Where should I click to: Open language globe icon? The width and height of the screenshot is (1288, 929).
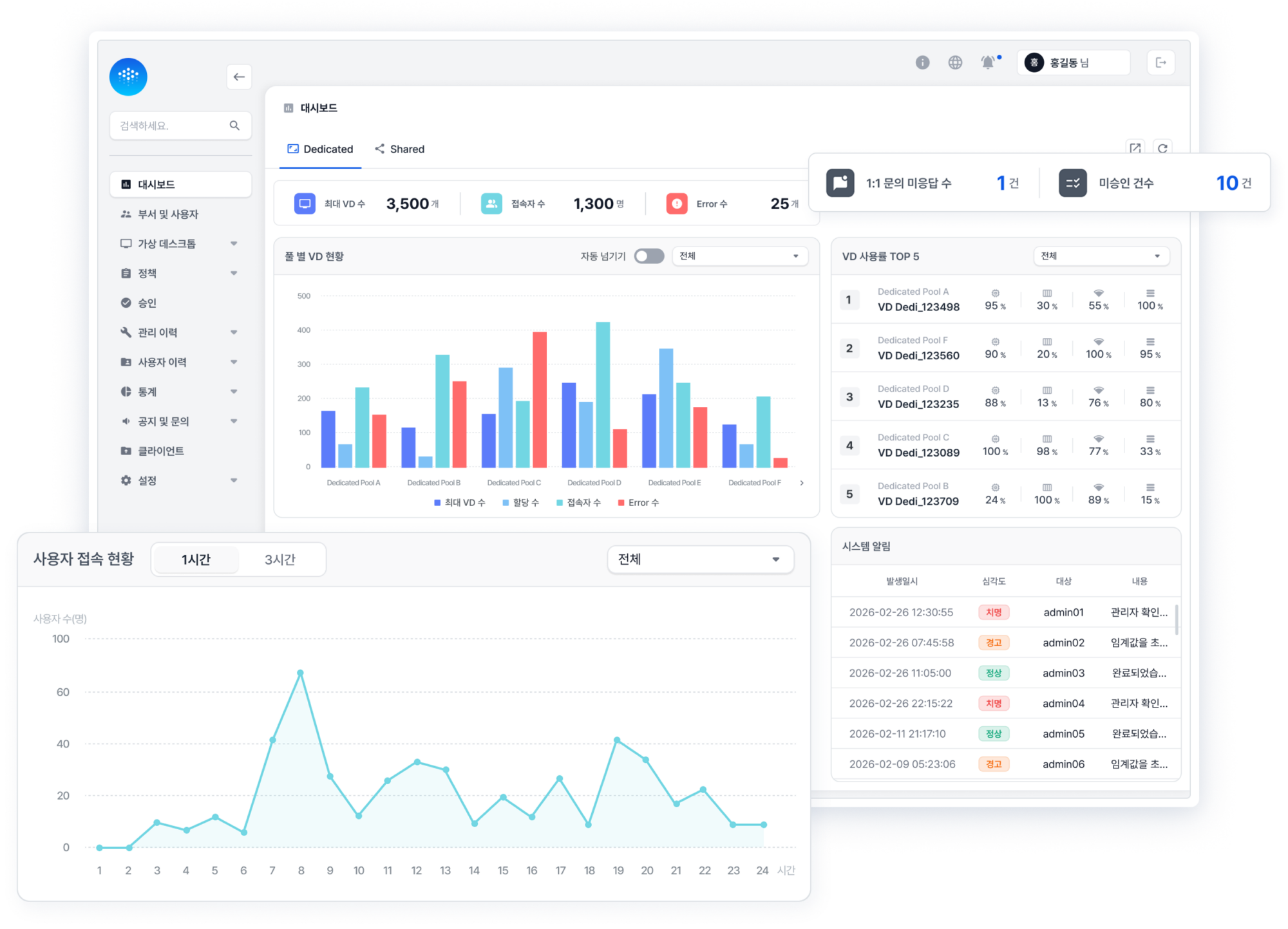(x=955, y=62)
